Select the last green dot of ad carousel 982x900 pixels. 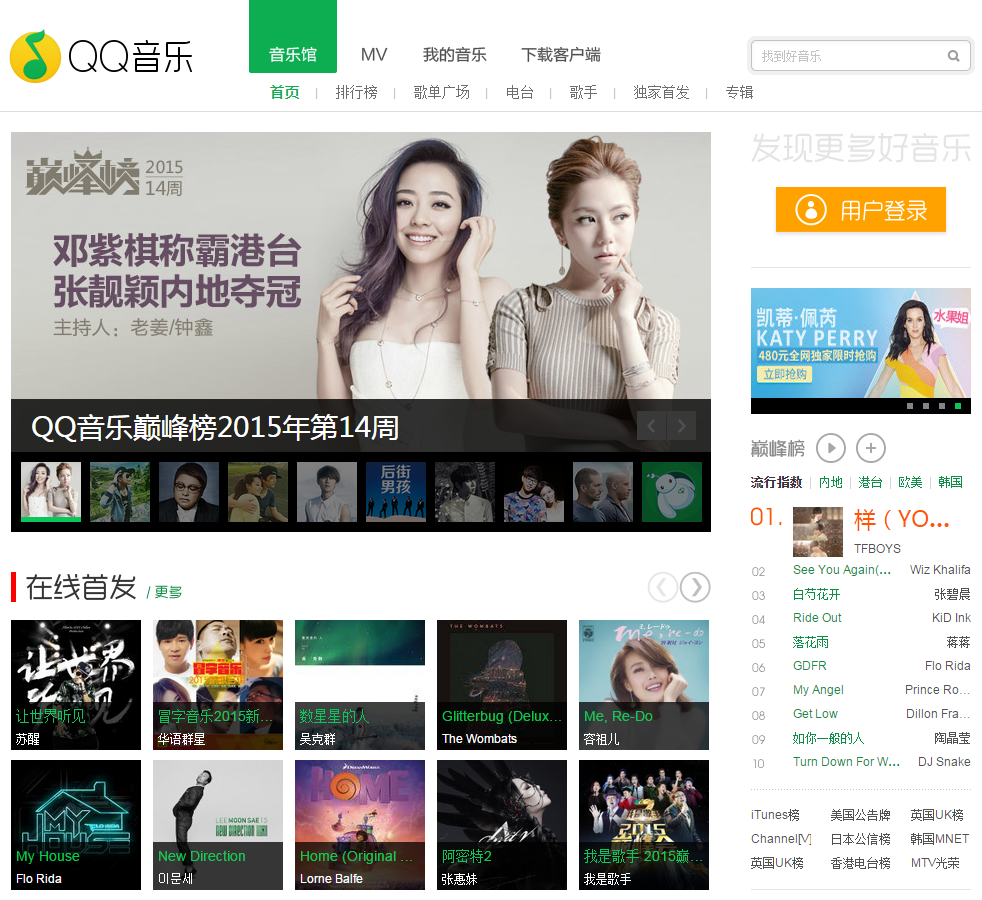pyautogui.click(x=958, y=406)
